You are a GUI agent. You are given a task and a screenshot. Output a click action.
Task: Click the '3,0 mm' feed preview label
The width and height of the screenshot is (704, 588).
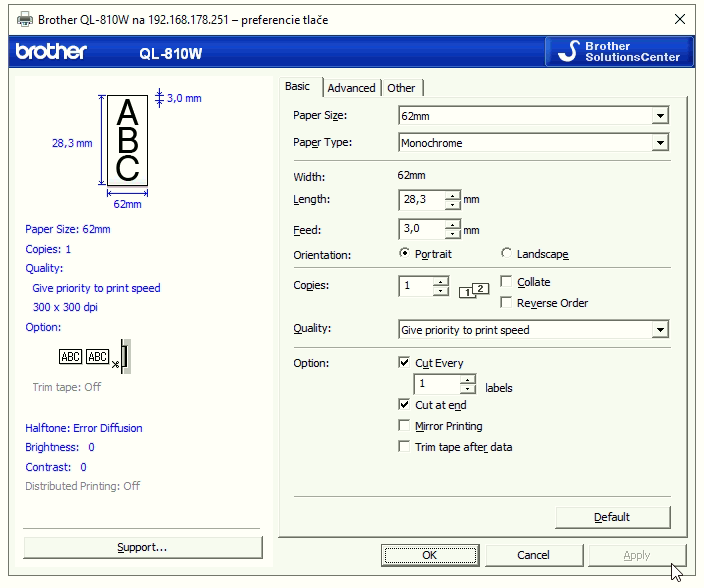click(x=184, y=98)
